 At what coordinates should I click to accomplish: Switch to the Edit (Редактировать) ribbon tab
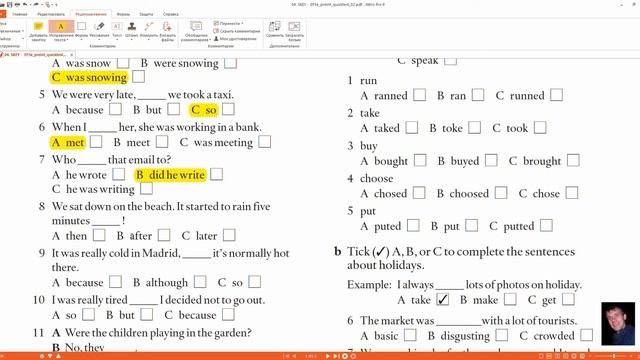pyautogui.click(x=51, y=14)
